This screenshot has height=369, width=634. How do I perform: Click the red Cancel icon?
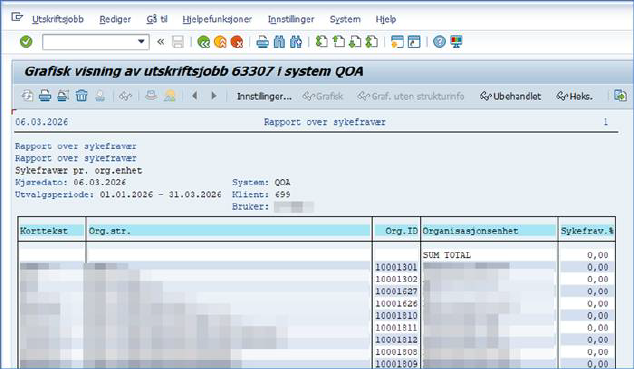coord(237,42)
